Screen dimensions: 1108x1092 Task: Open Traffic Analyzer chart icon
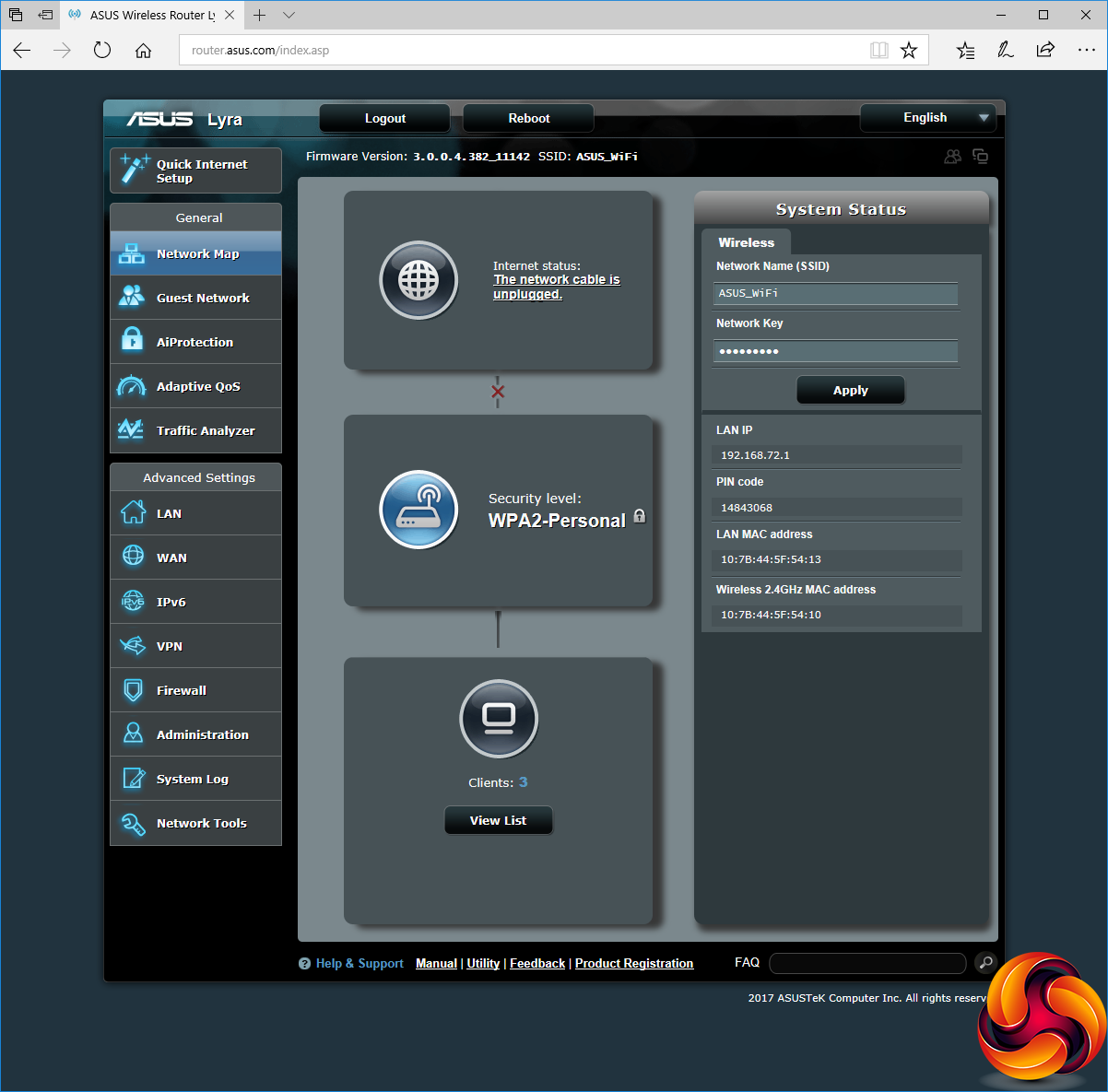[x=131, y=429]
